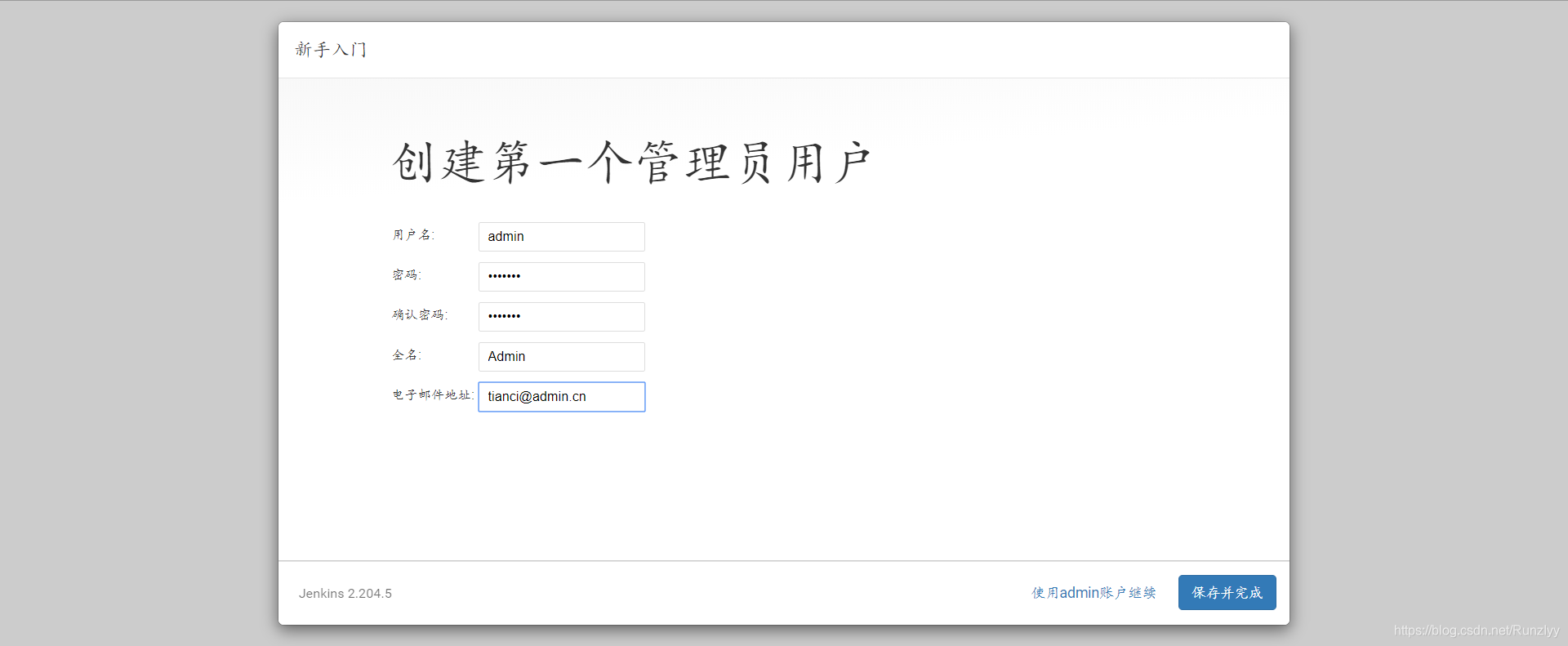
Task: Click the 保存并完成 button
Action: [1227, 593]
